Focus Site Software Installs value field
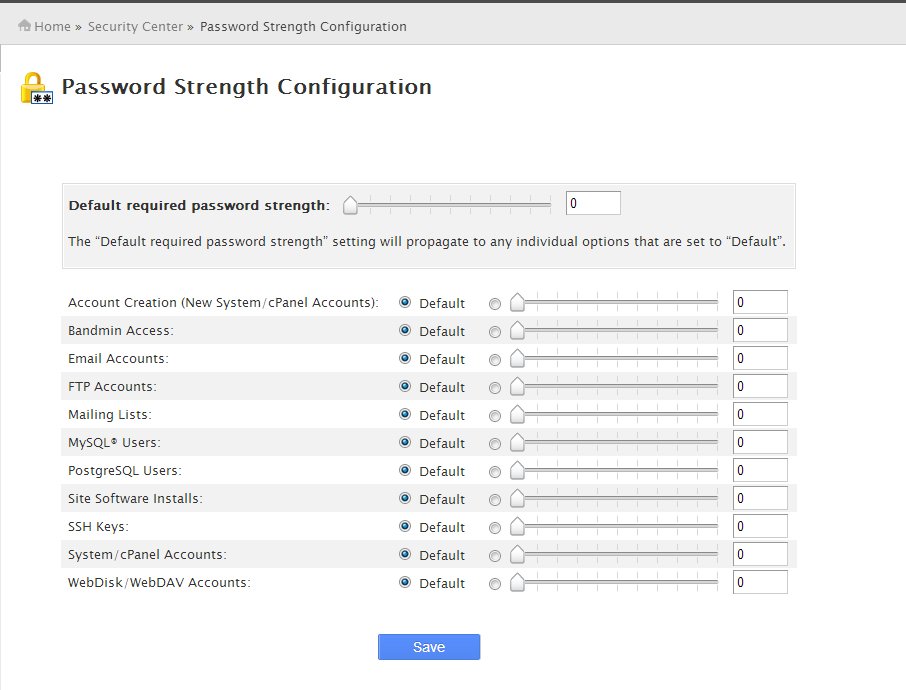This screenshot has height=690, width=906. click(x=760, y=498)
